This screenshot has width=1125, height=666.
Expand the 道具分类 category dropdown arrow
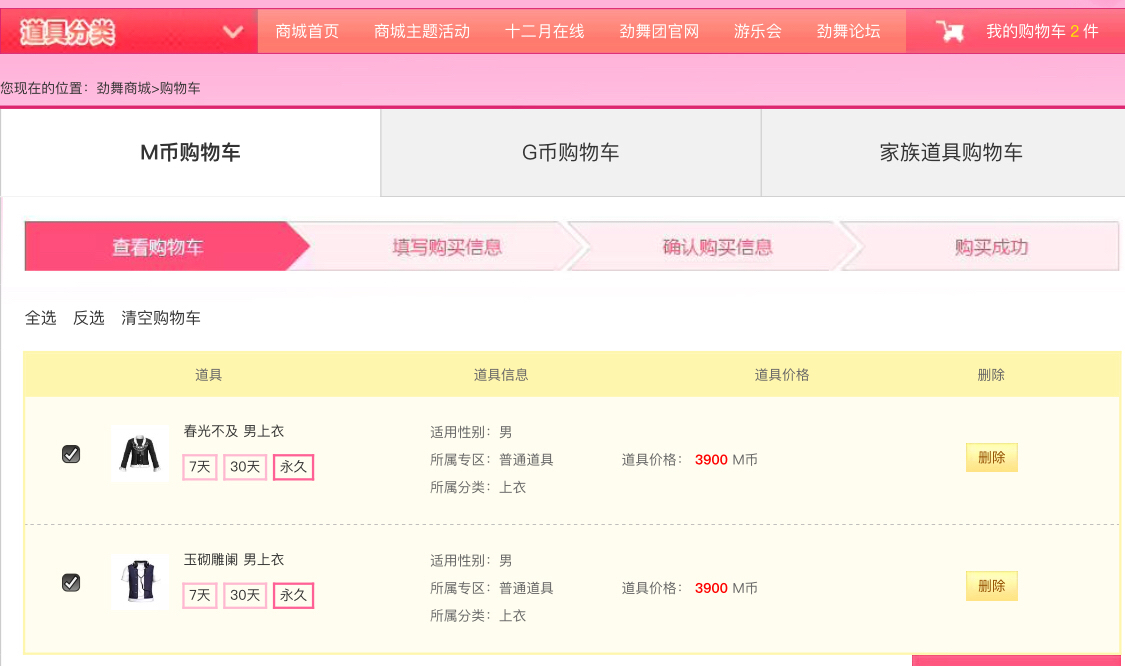[232, 32]
